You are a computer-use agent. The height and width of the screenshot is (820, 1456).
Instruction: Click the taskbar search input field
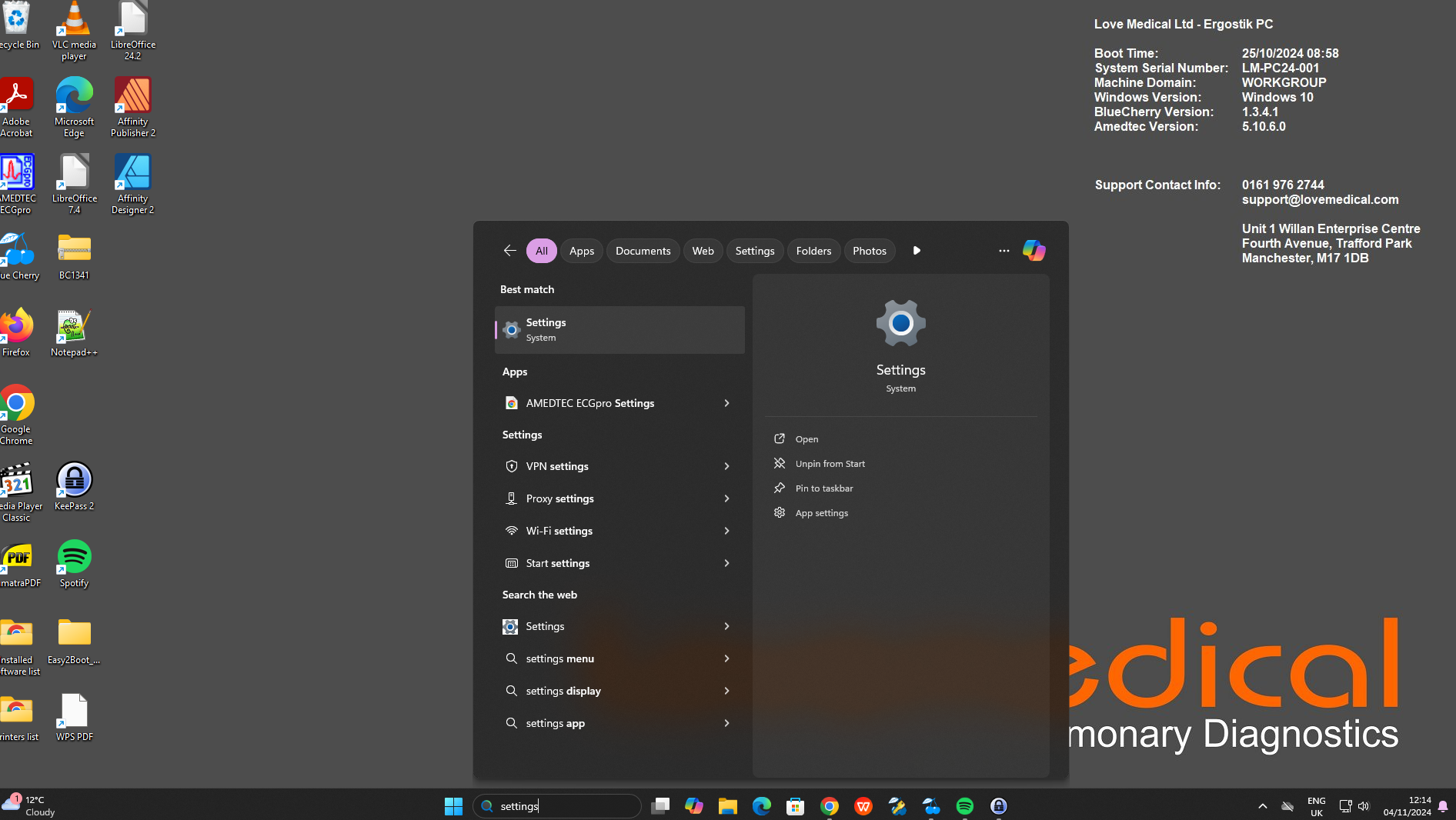tap(557, 806)
